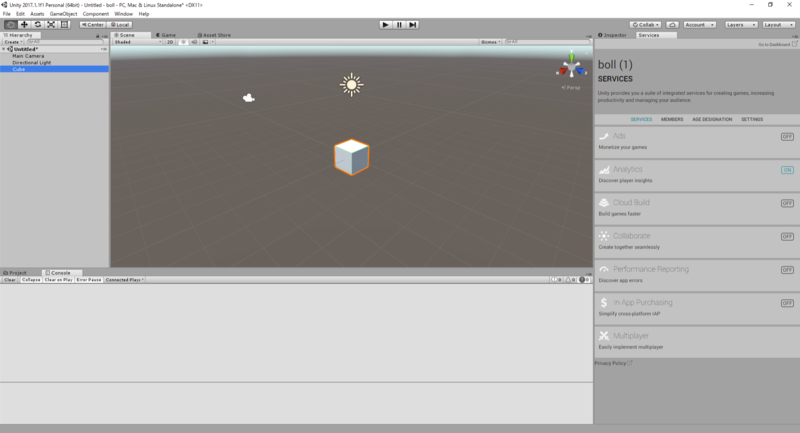Click the orientation gizmo center cube
The image size is (800, 433).
point(571,67)
